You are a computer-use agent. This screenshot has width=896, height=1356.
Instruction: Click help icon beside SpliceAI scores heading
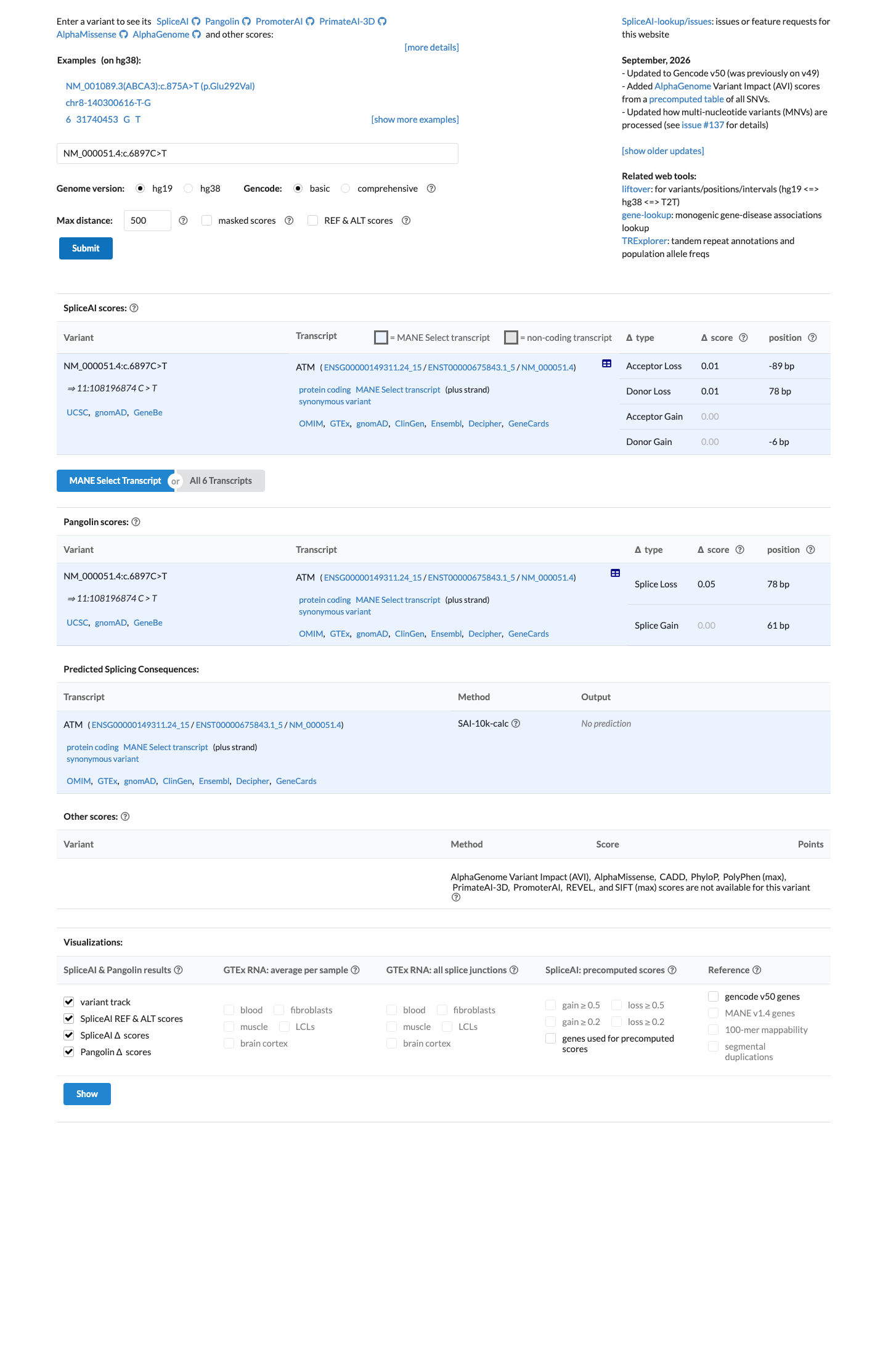click(134, 308)
